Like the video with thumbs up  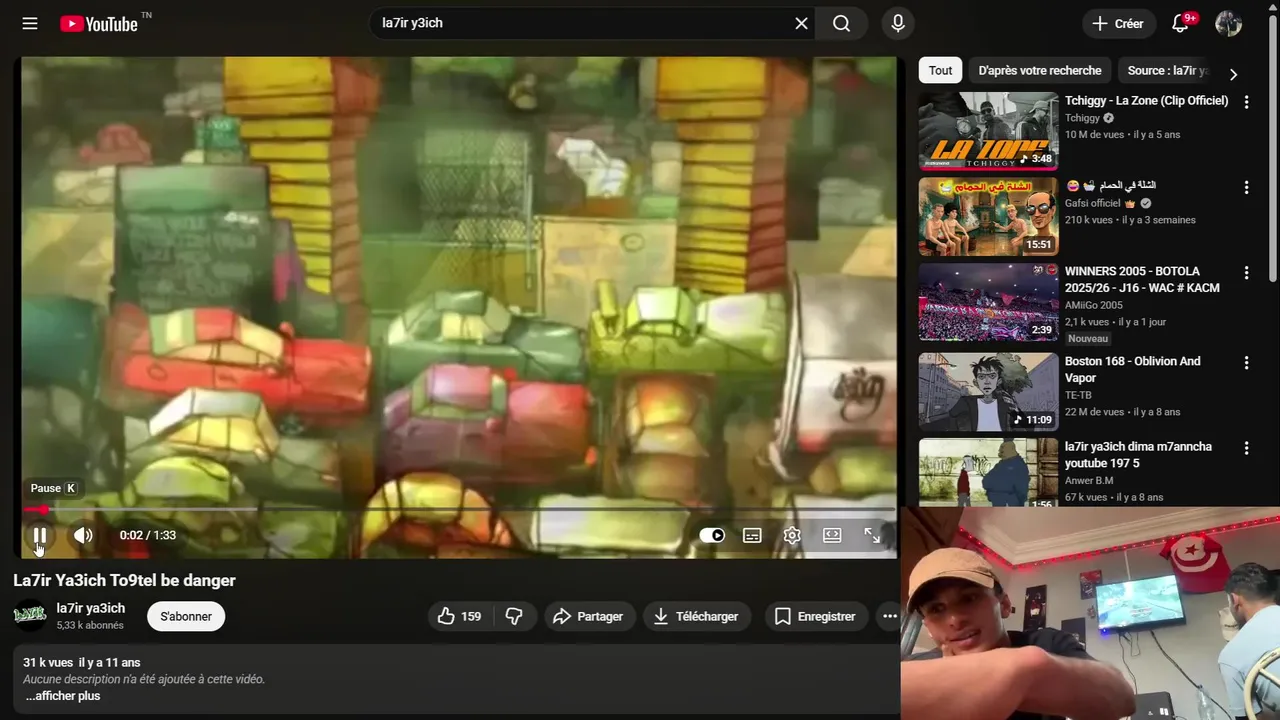click(x=459, y=616)
